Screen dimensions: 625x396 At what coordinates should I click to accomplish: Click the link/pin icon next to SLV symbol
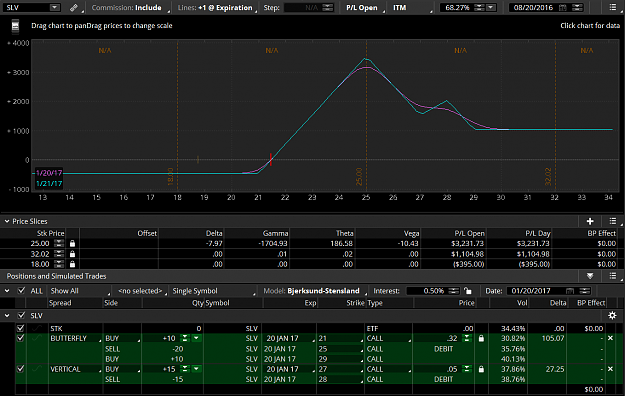(x=74, y=8)
